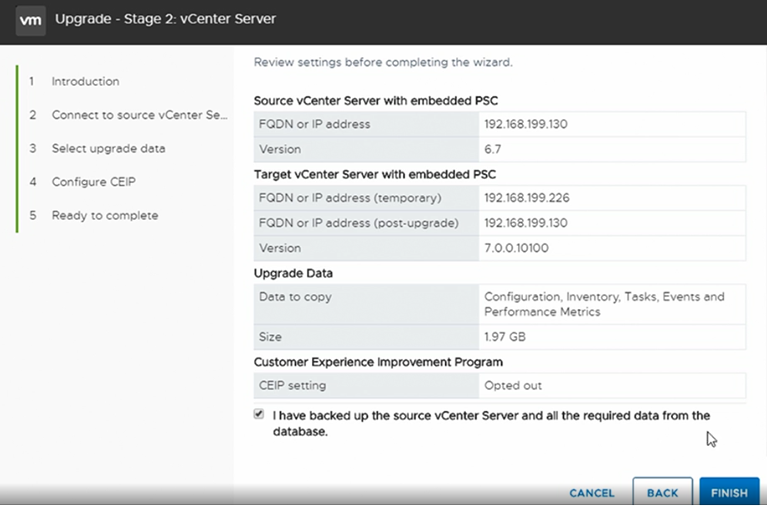Cancel the upgrade wizard

point(592,493)
